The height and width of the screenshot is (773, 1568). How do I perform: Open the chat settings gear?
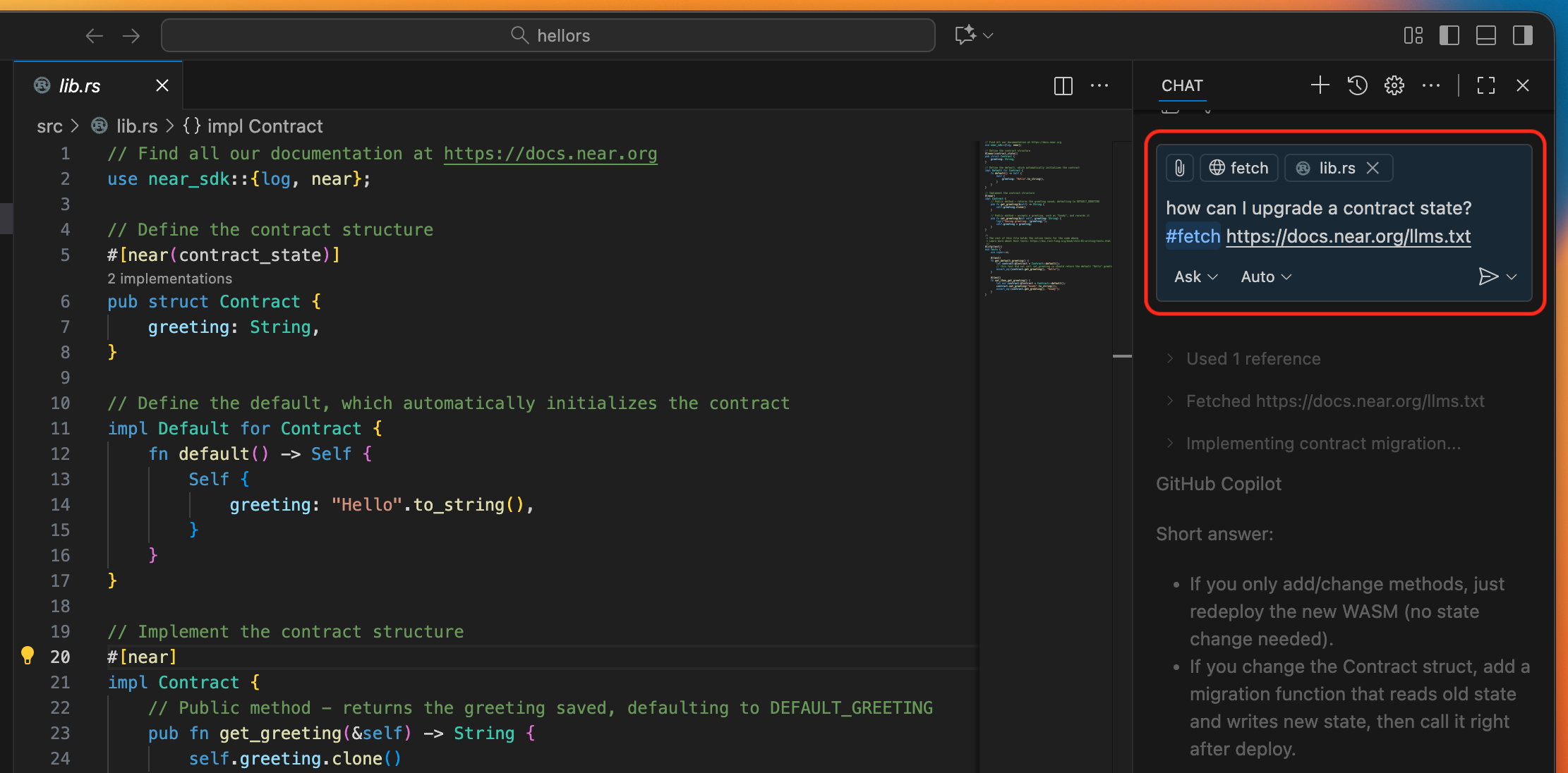pyautogui.click(x=1394, y=85)
